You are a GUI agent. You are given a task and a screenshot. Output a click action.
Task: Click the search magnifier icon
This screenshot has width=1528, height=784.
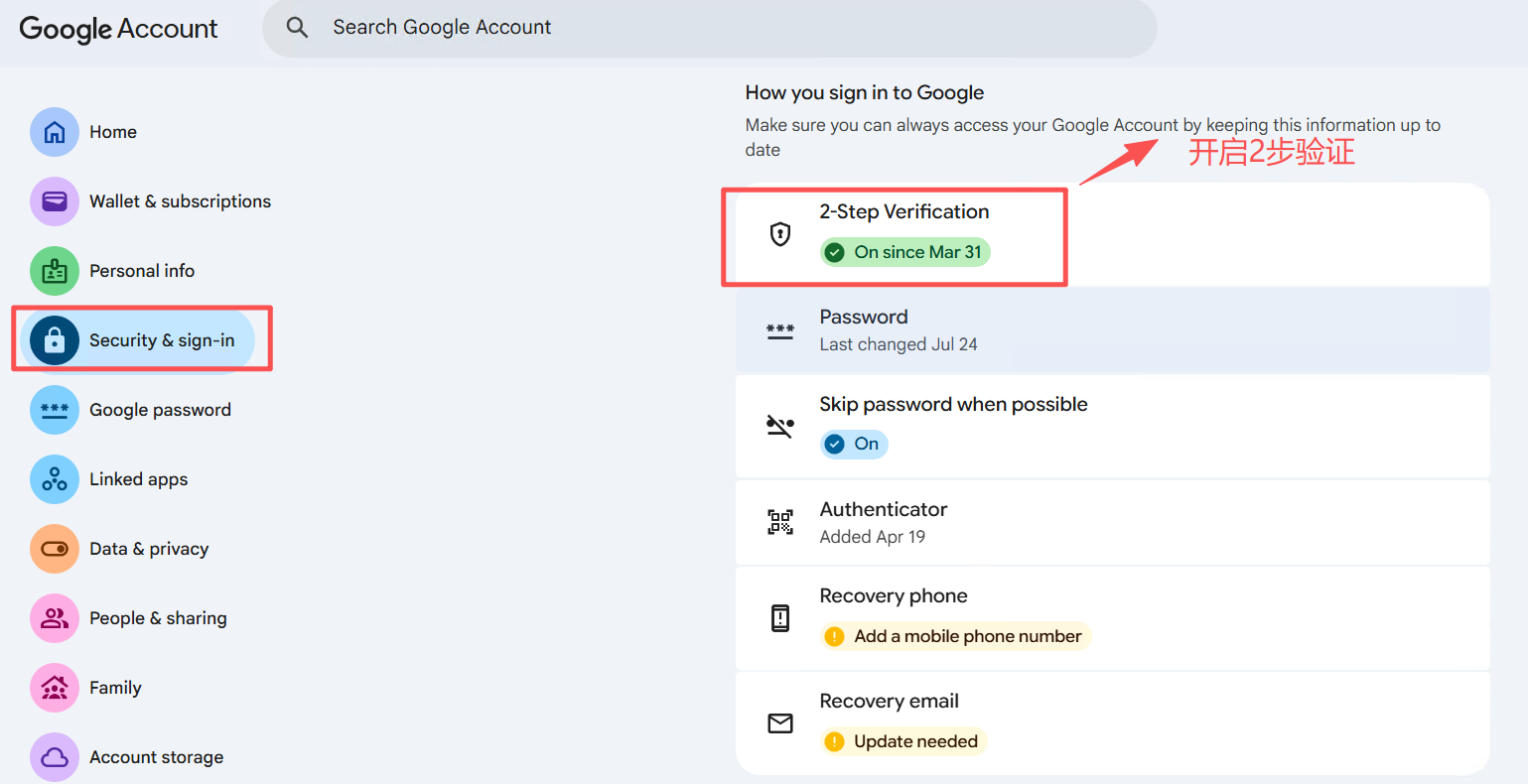coord(297,28)
